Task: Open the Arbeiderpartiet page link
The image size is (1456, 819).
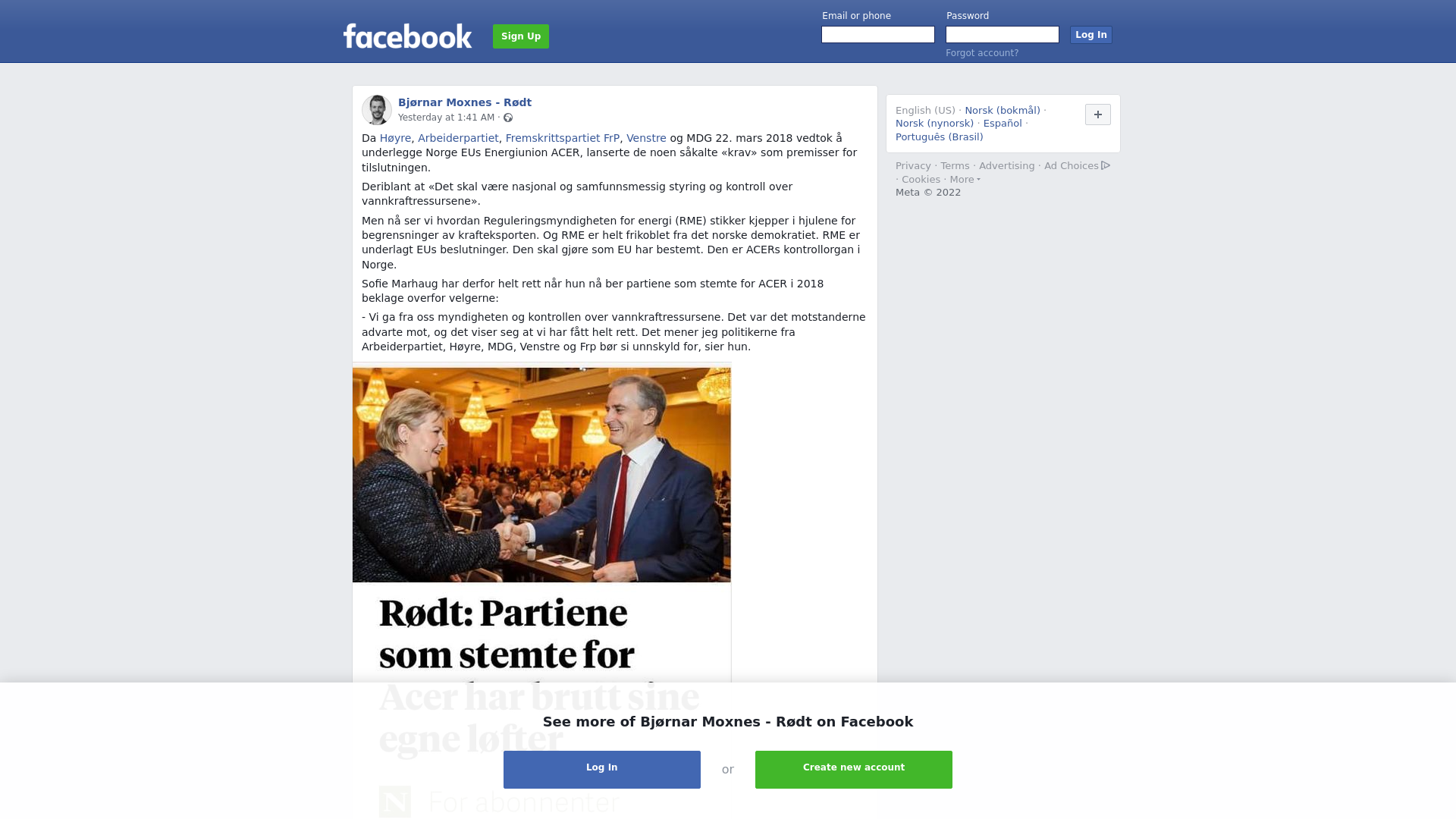Action: 458,138
